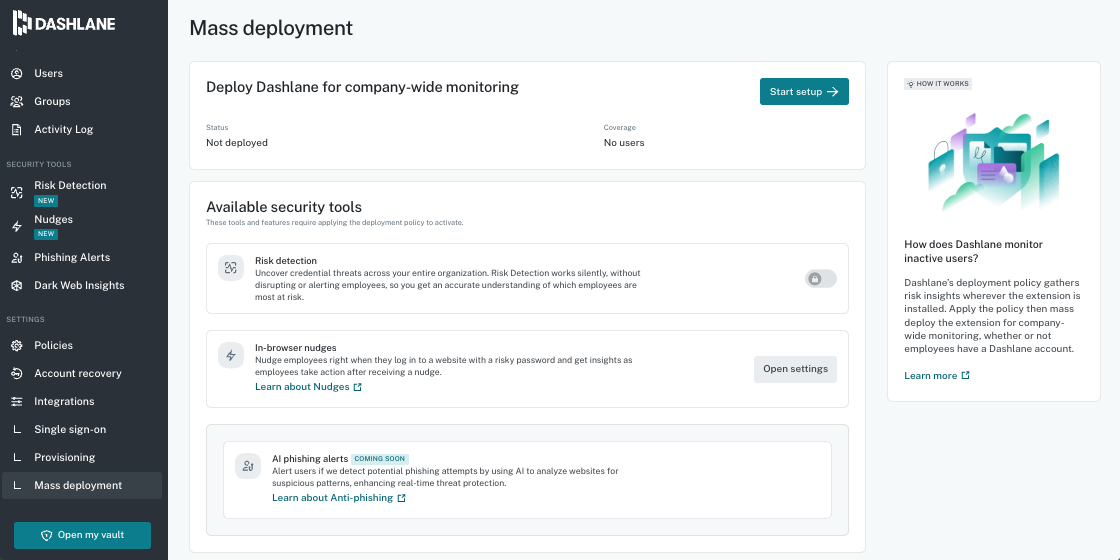Follow the Learn about Nudges link

click(309, 386)
